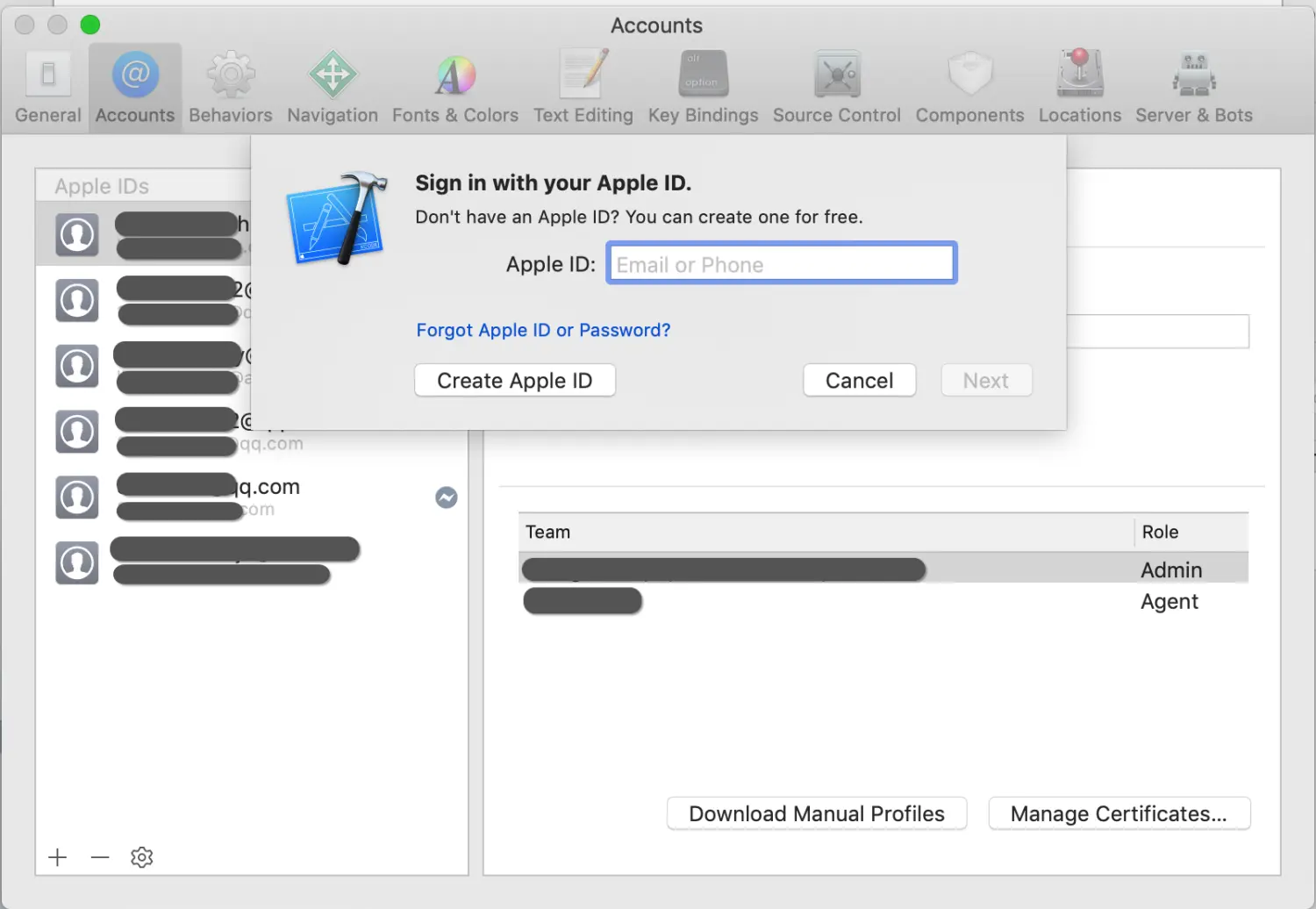Select the second Apple ID avatar
Viewport: 1316px width, 909px height.
click(77, 300)
